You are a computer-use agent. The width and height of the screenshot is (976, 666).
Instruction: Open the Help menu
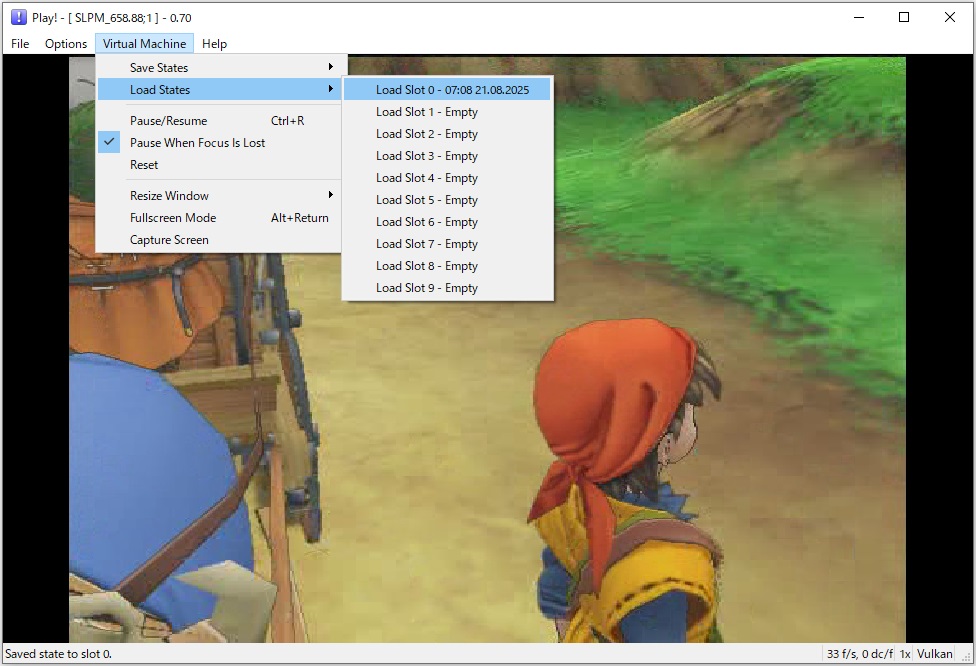coord(214,44)
